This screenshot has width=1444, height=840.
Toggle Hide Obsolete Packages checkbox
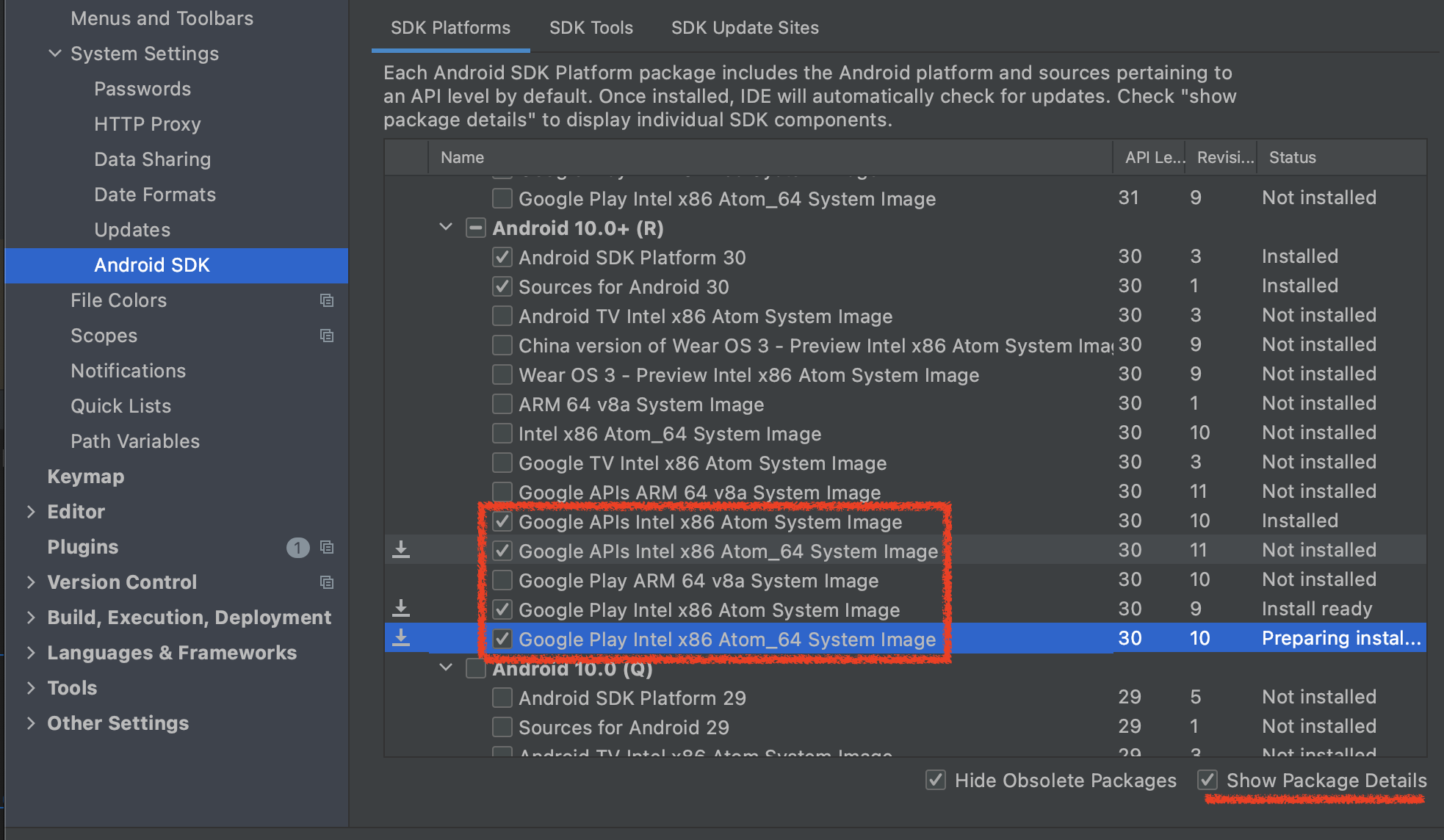(x=936, y=780)
